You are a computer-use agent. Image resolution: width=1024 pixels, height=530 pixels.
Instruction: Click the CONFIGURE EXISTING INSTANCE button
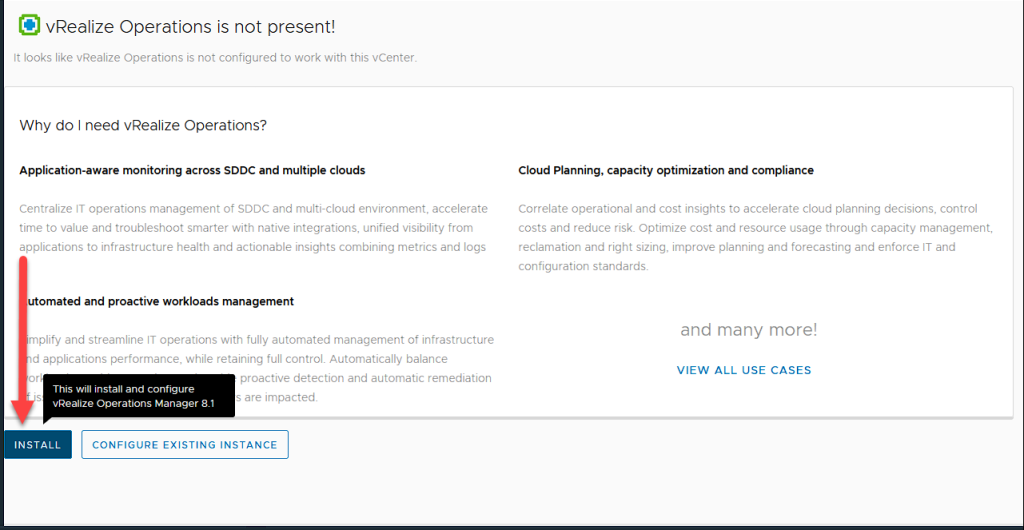[x=185, y=445]
